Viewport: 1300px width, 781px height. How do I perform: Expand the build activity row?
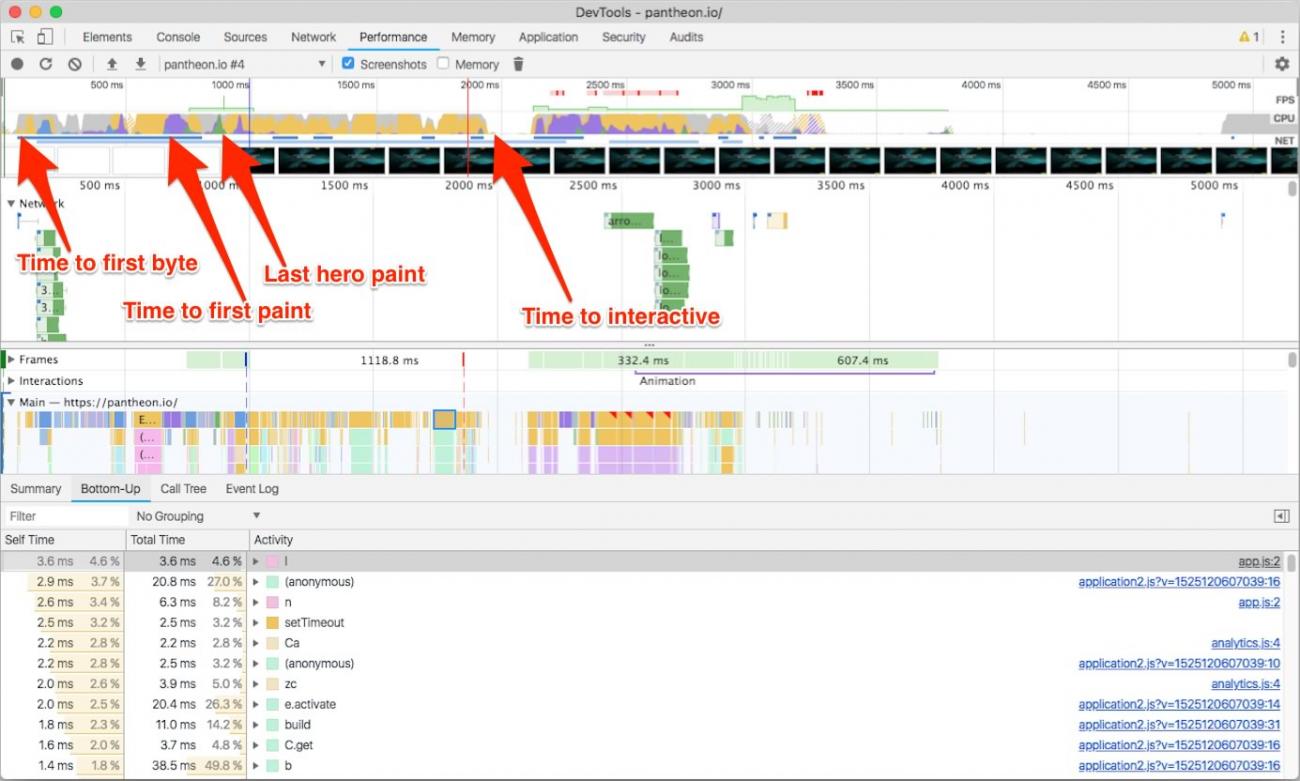(256, 725)
